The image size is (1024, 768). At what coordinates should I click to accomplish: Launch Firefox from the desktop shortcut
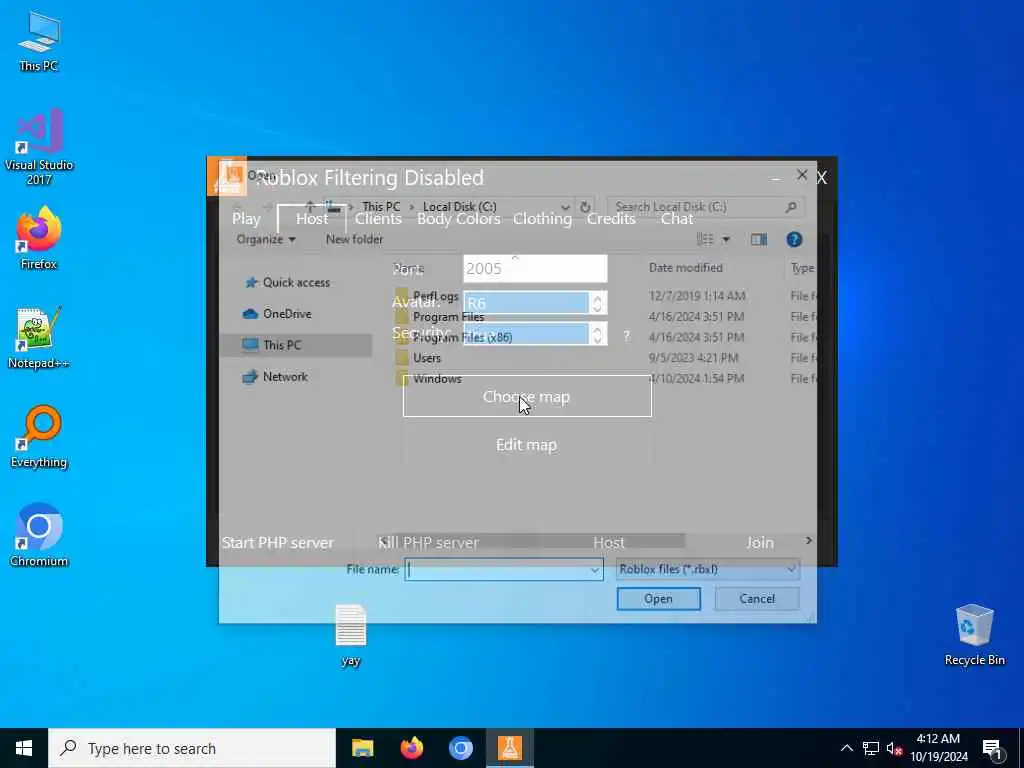pos(39,238)
